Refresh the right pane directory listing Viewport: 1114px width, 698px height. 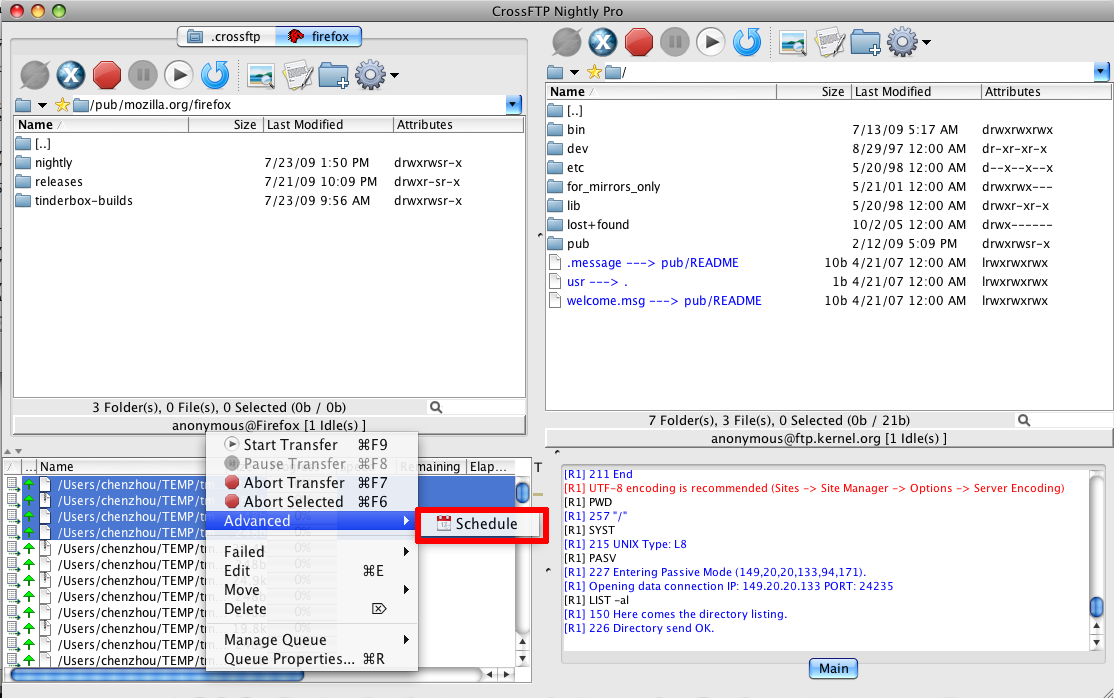pyautogui.click(x=747, y=42)
